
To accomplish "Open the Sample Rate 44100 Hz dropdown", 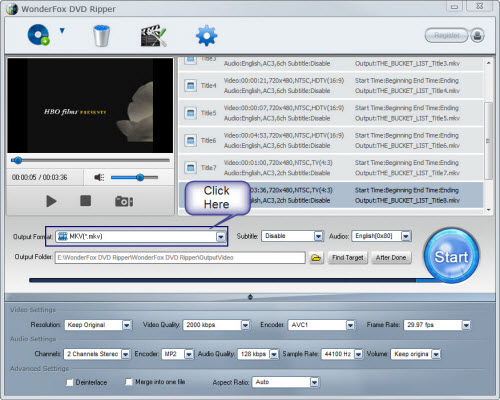I will tap(358, 354).
